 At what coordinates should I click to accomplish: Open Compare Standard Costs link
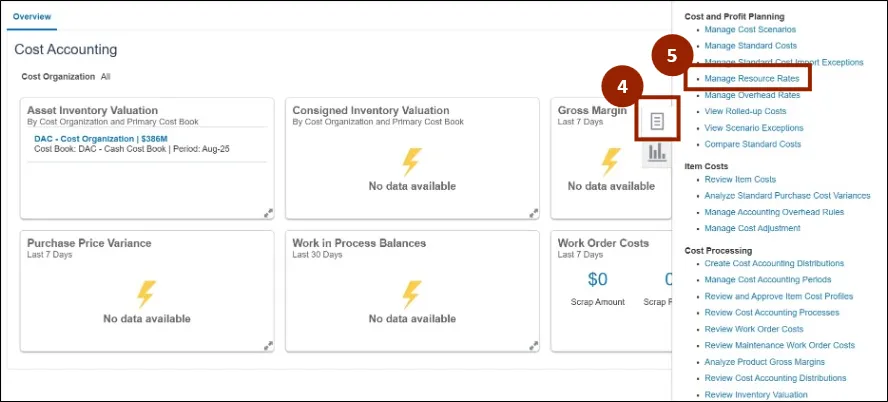click(x=752, y=144)
